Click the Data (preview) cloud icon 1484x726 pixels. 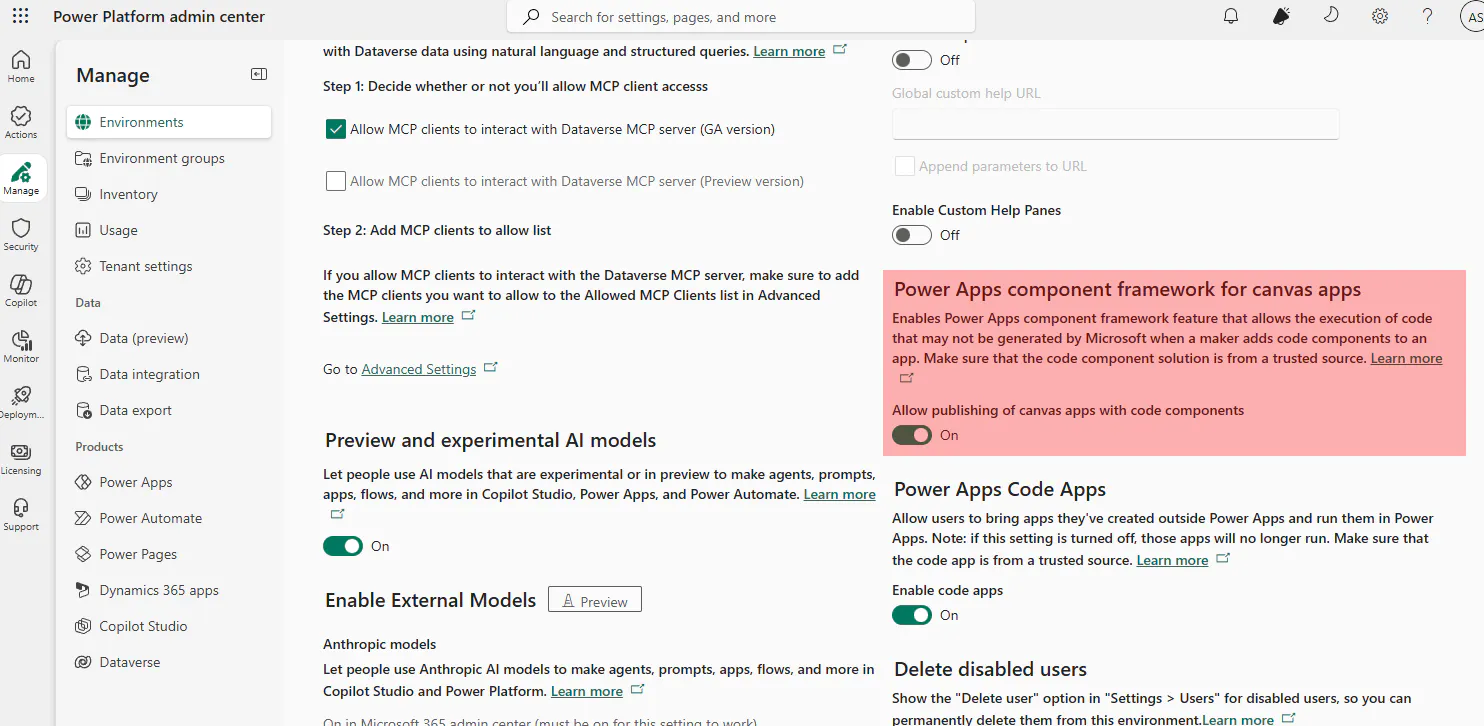click(x=83, y=338)
